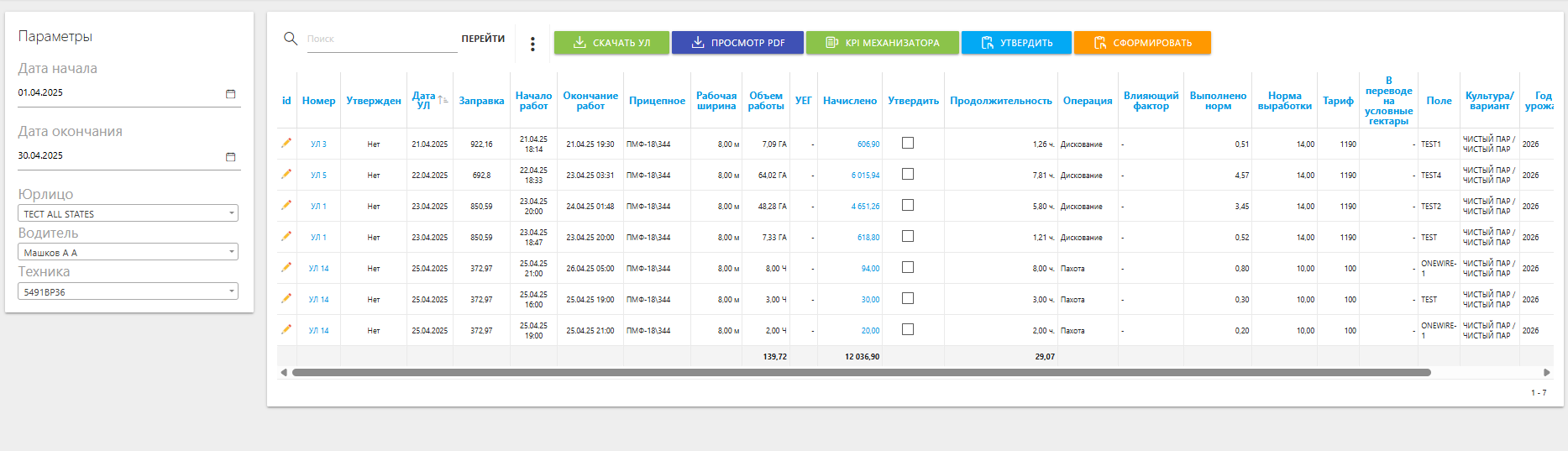Tick the checkbox in the 6 015,94 row
Image resolution: width=1568 pixels, height=451 pixels.
(908, 174)
